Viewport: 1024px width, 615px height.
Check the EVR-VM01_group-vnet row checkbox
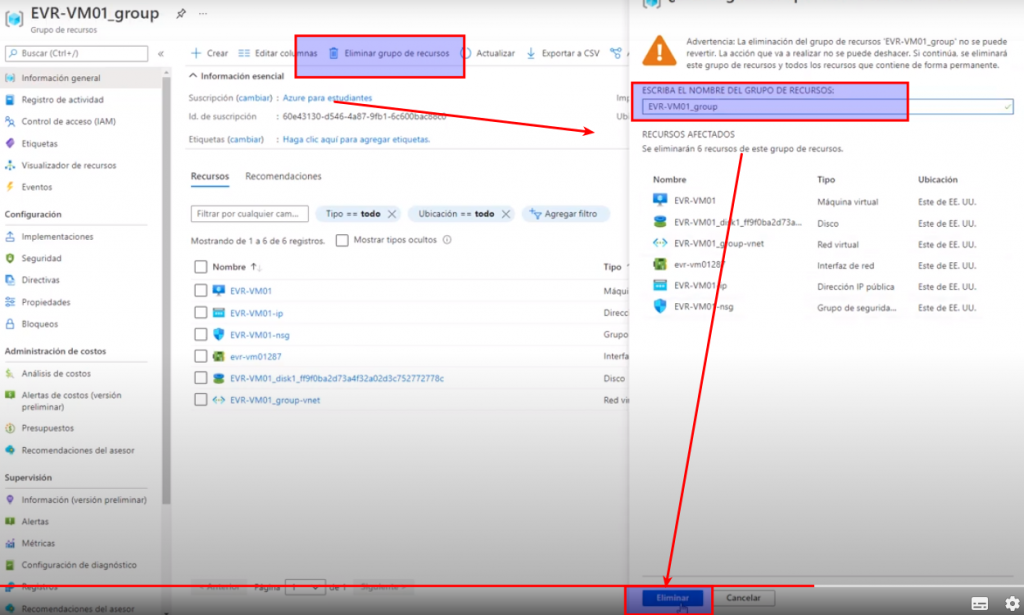pyautogui.click(x=200, y=400)
